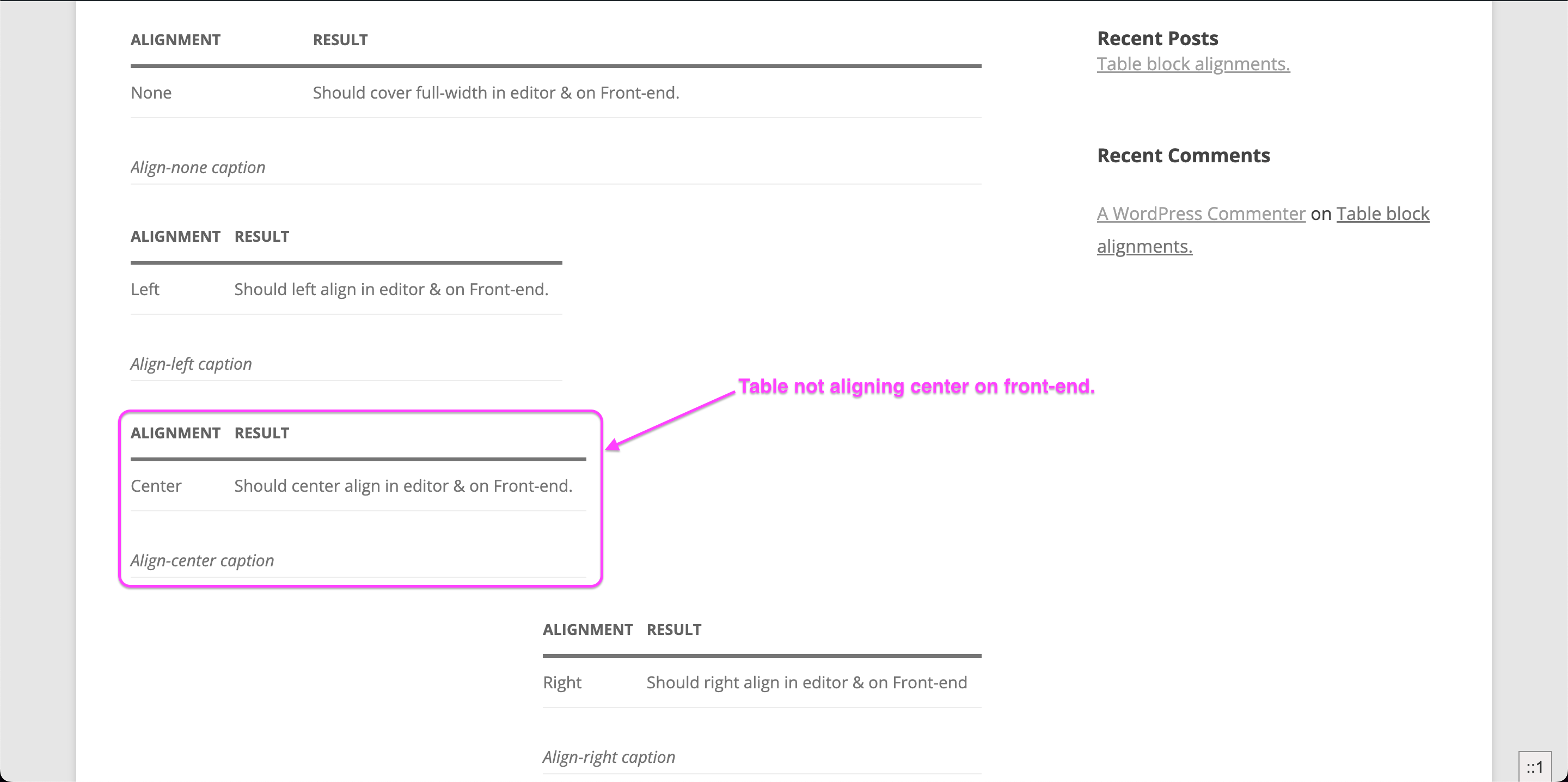Click the 'RESULT' header of the first table
This screenshot has height=782, width=1568.
coord(340,40)
